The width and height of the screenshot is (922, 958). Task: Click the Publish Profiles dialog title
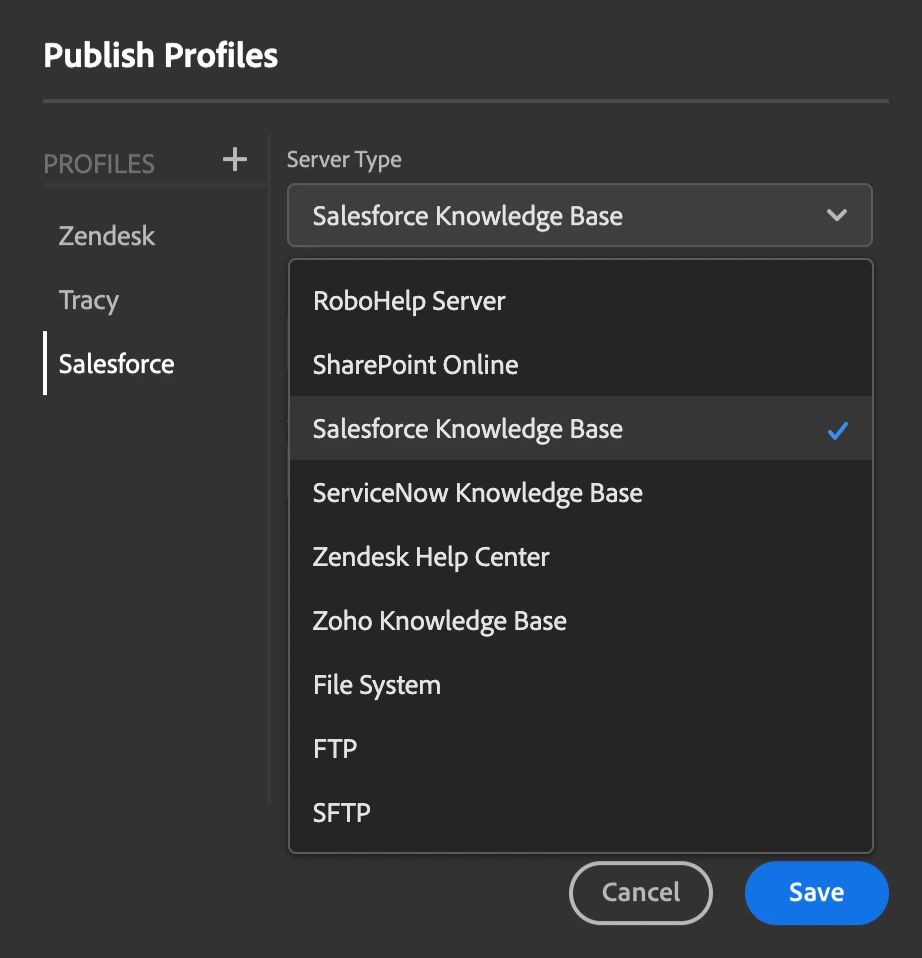pyautogui.click(x=160, y=56)
